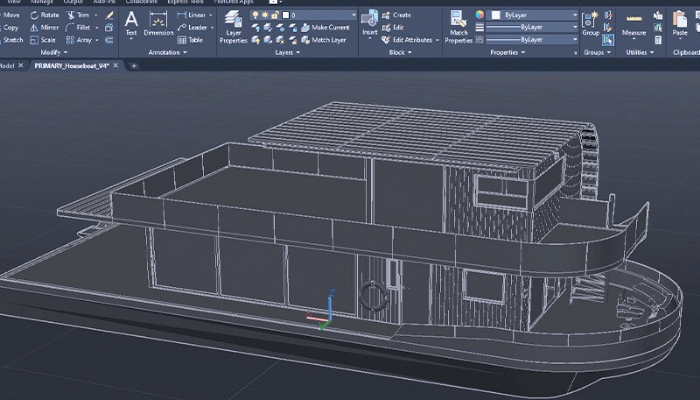Insert a Table

point(190,40)
